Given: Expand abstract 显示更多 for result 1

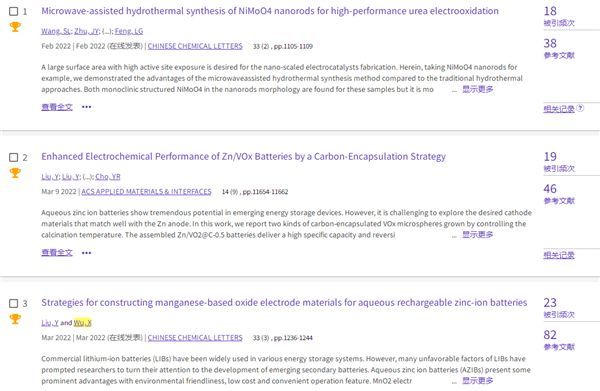Looking at the screenshot, I should (x=478, y=89).
